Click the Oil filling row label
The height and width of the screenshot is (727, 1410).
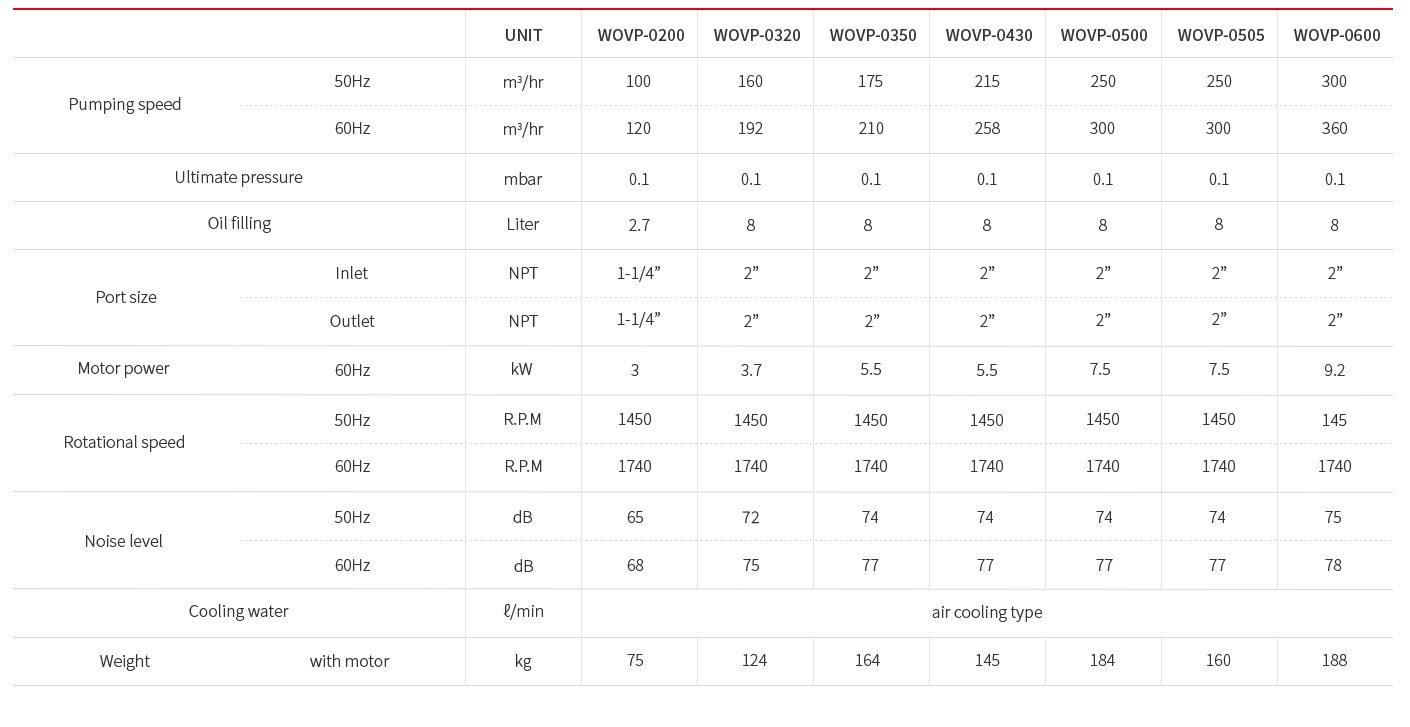[x=239, y=223]
